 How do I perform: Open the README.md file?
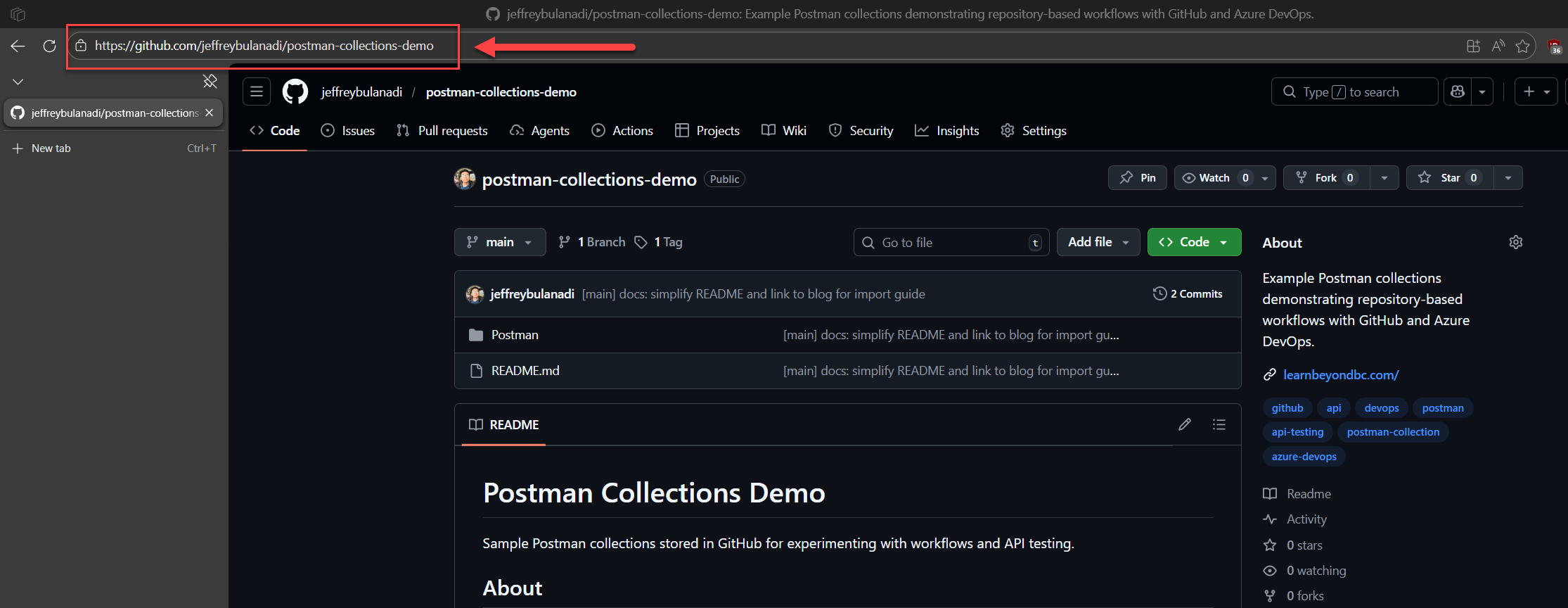click(525, 371)
